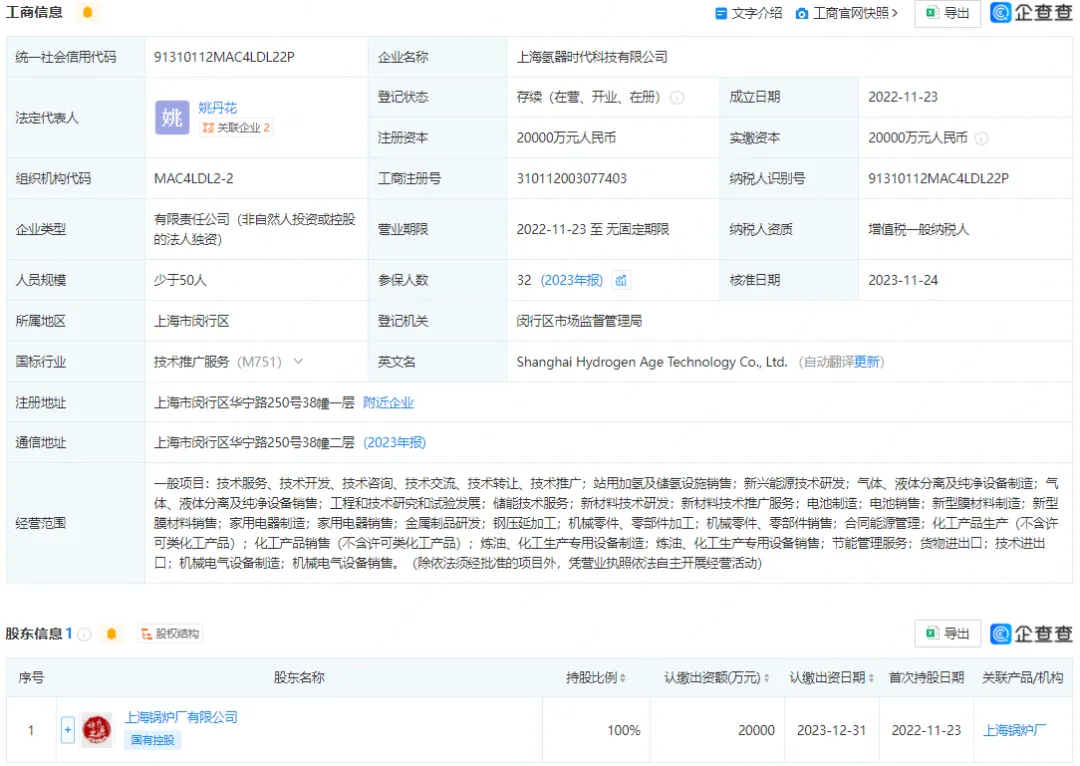Click the 首次持股日期 column header

[x=926, y=678]
